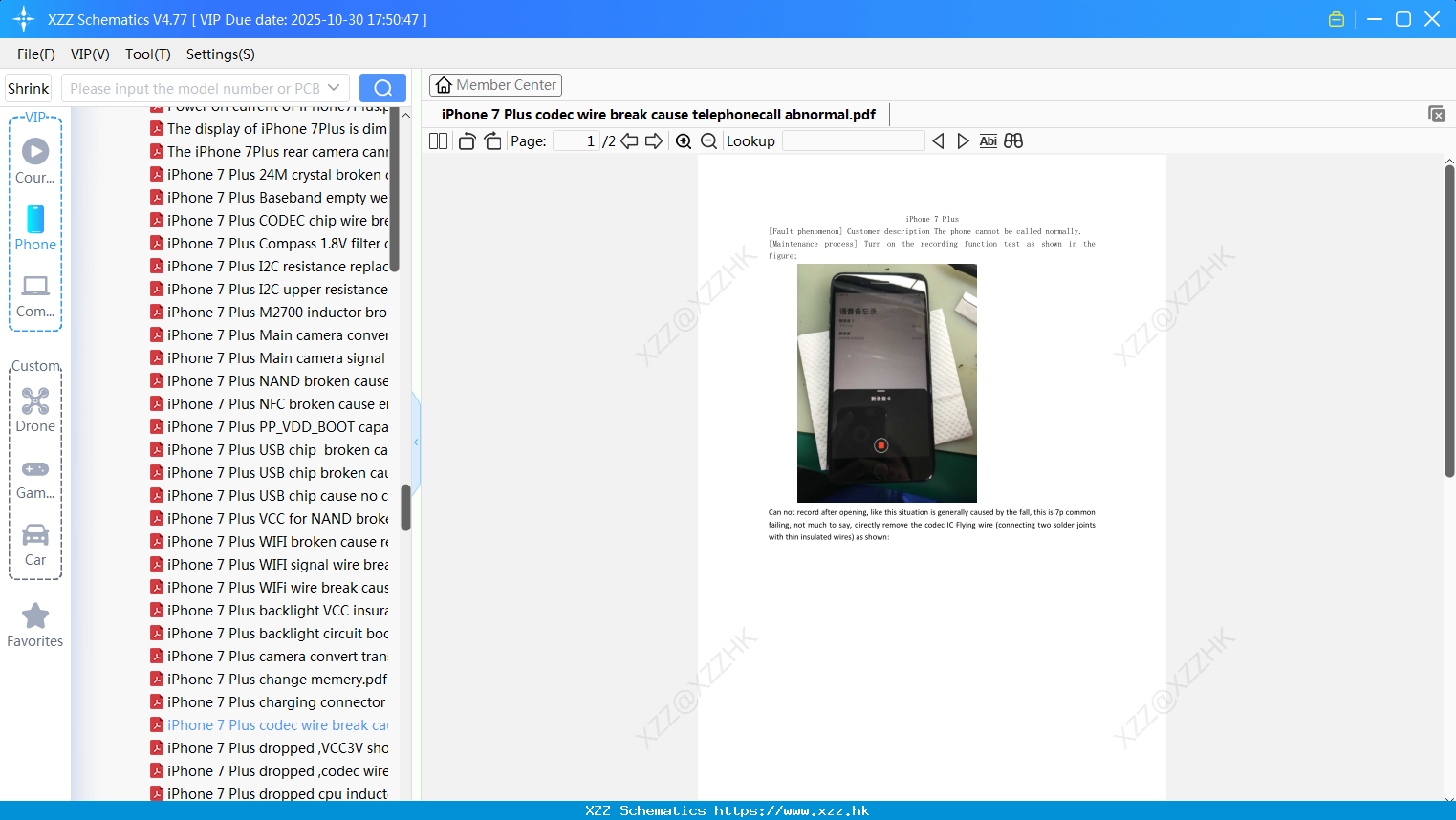Open the Settings(S) menu
Screen dimensions: 1456x820
[221, 54]
